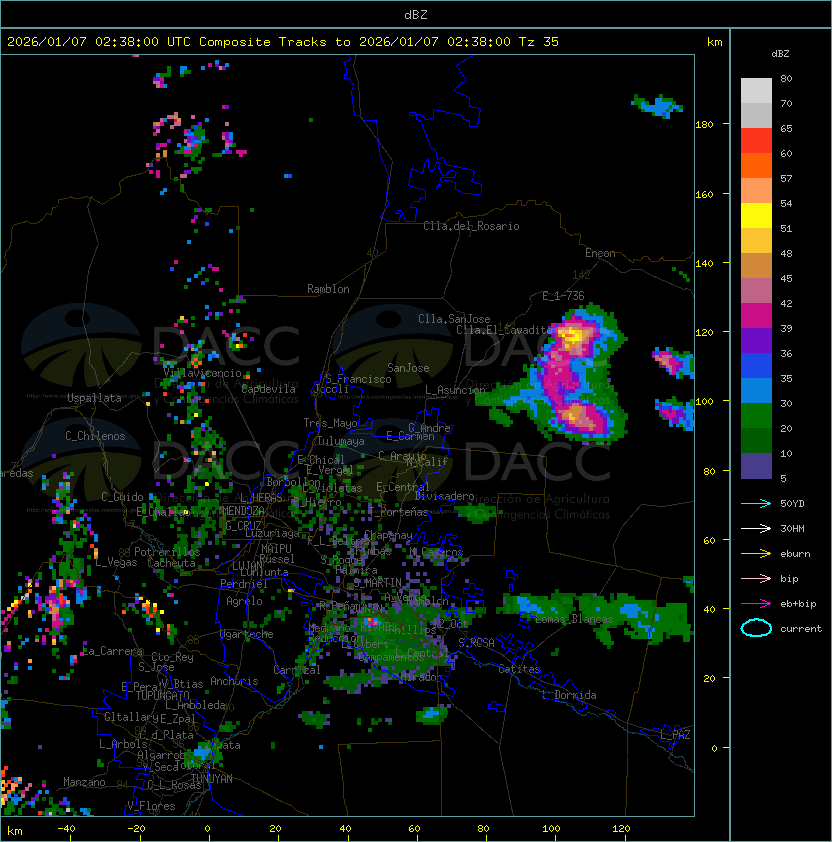The width and height of the screenshot is (832, 842).
Task: Pick the dark orange swatch between 60 and 57 dBZ
Action: pyautogui.click(x=756, y=165)
